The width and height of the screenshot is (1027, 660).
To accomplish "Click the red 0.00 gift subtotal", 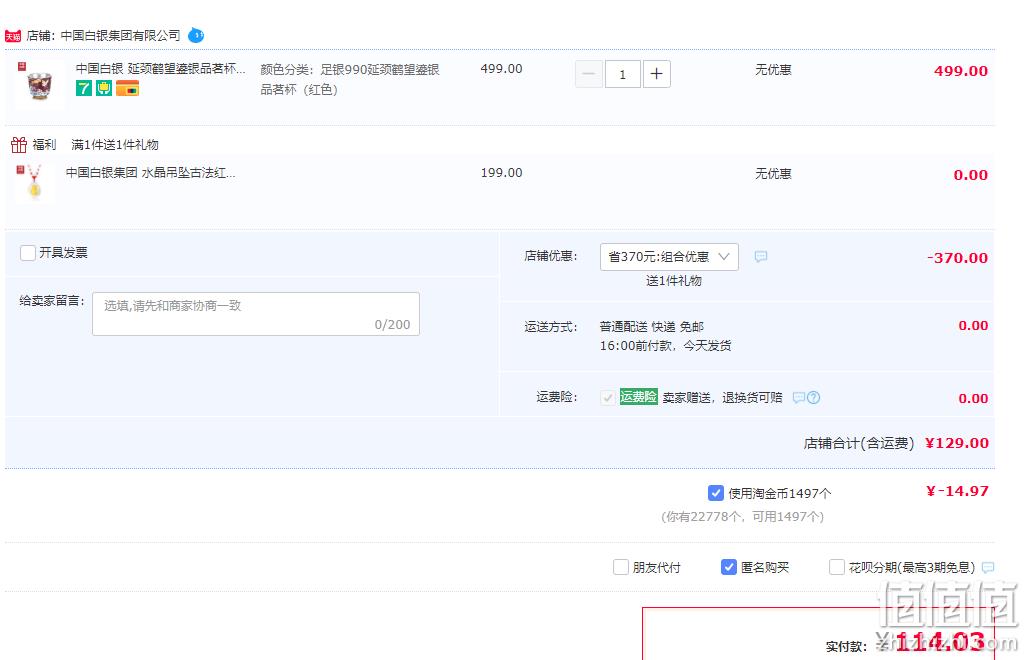I will pos(970,175).
